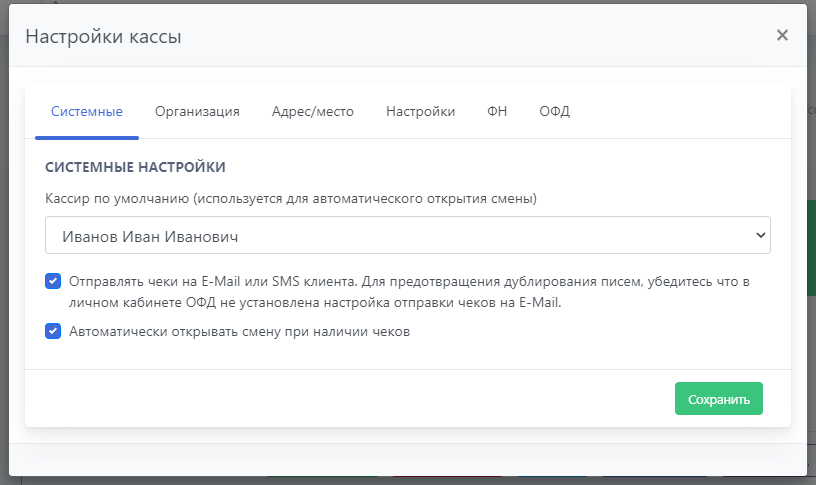This screenshot has height=485, width=816.
Task: Click the chevron arrow of cashier dropdown
Action: [760, 235]
